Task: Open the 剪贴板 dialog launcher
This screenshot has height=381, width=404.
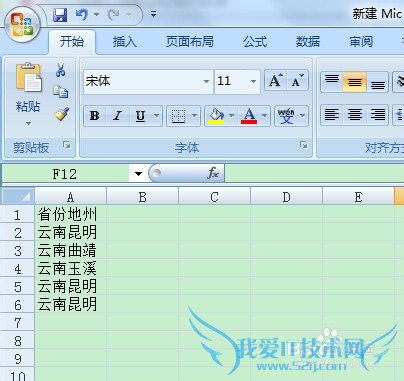Action: pyautogui.click(x=67, y=145)
